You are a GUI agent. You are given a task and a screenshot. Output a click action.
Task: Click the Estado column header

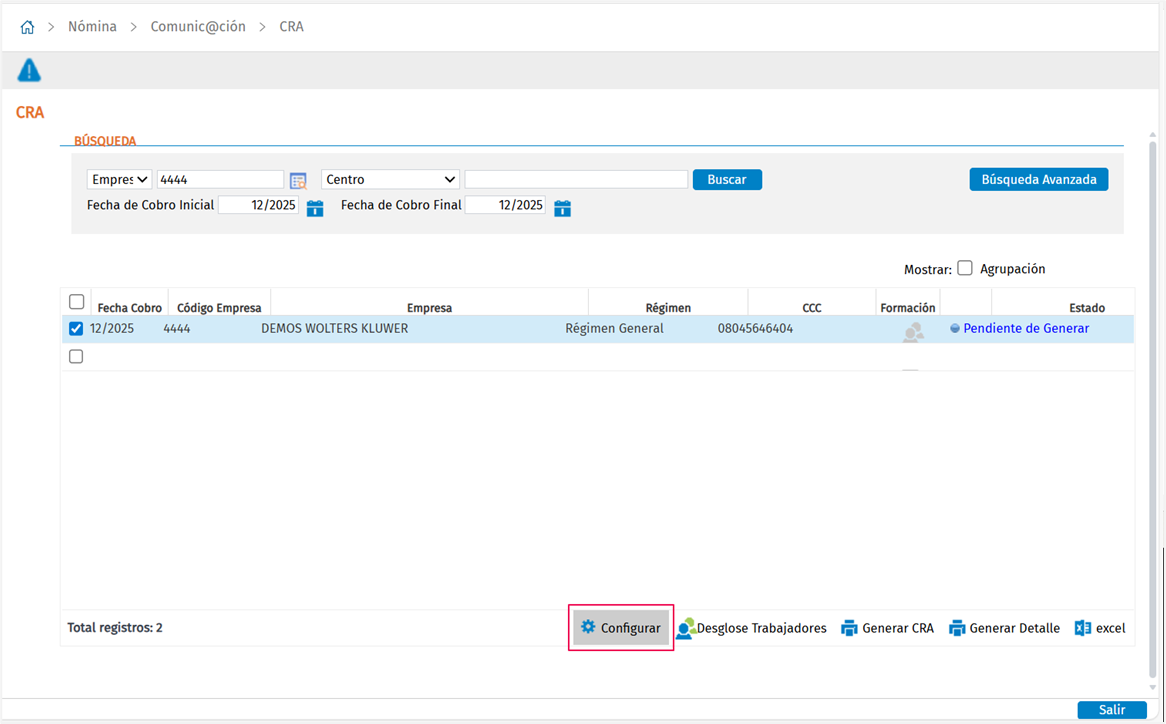pyautogui.click(x=1087, y=308)
